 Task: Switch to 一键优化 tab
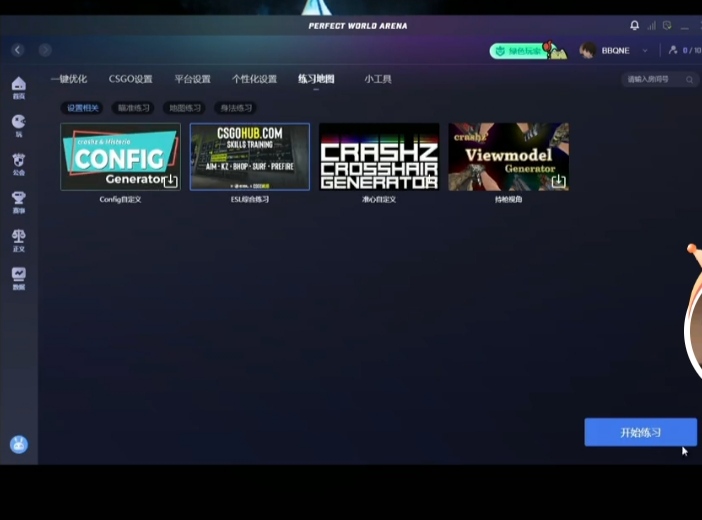tap(69, 79)
